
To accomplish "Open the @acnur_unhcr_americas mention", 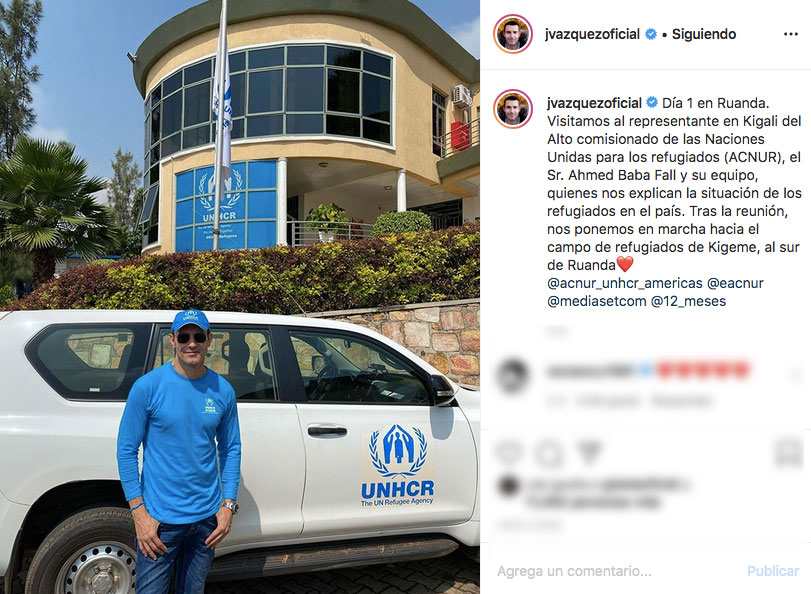I will coord(625,283).
